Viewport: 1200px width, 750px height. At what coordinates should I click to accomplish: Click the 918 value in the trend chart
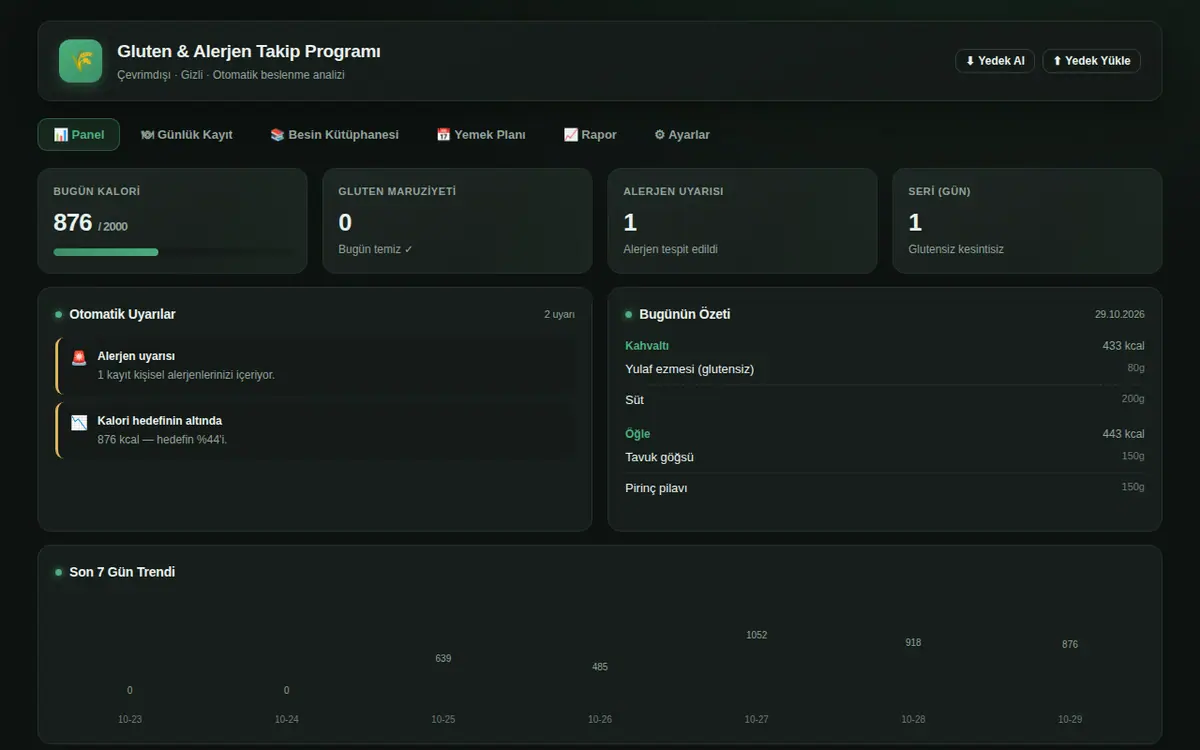click(x=913, y=642)
